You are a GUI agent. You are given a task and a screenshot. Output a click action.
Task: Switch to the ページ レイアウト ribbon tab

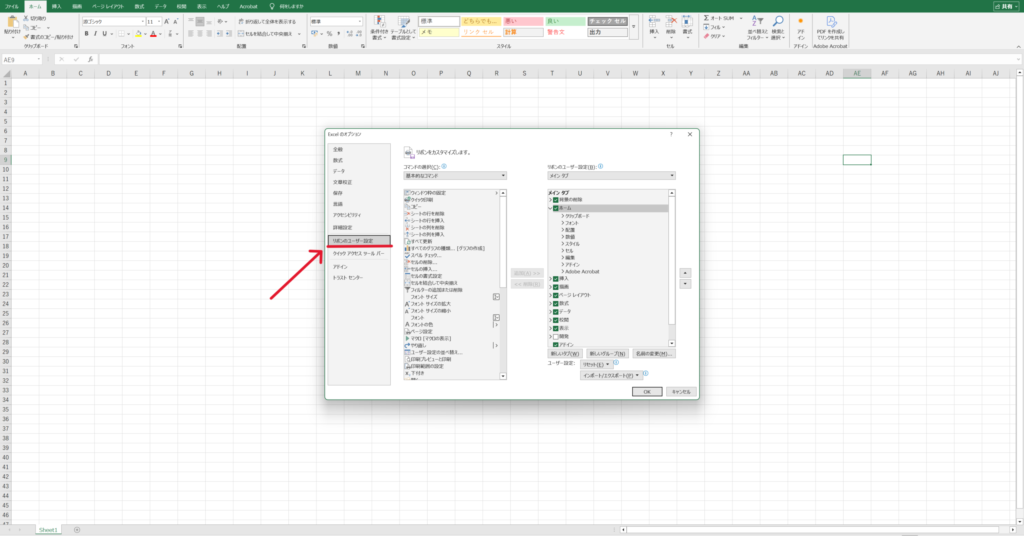[x=106, y=5]
